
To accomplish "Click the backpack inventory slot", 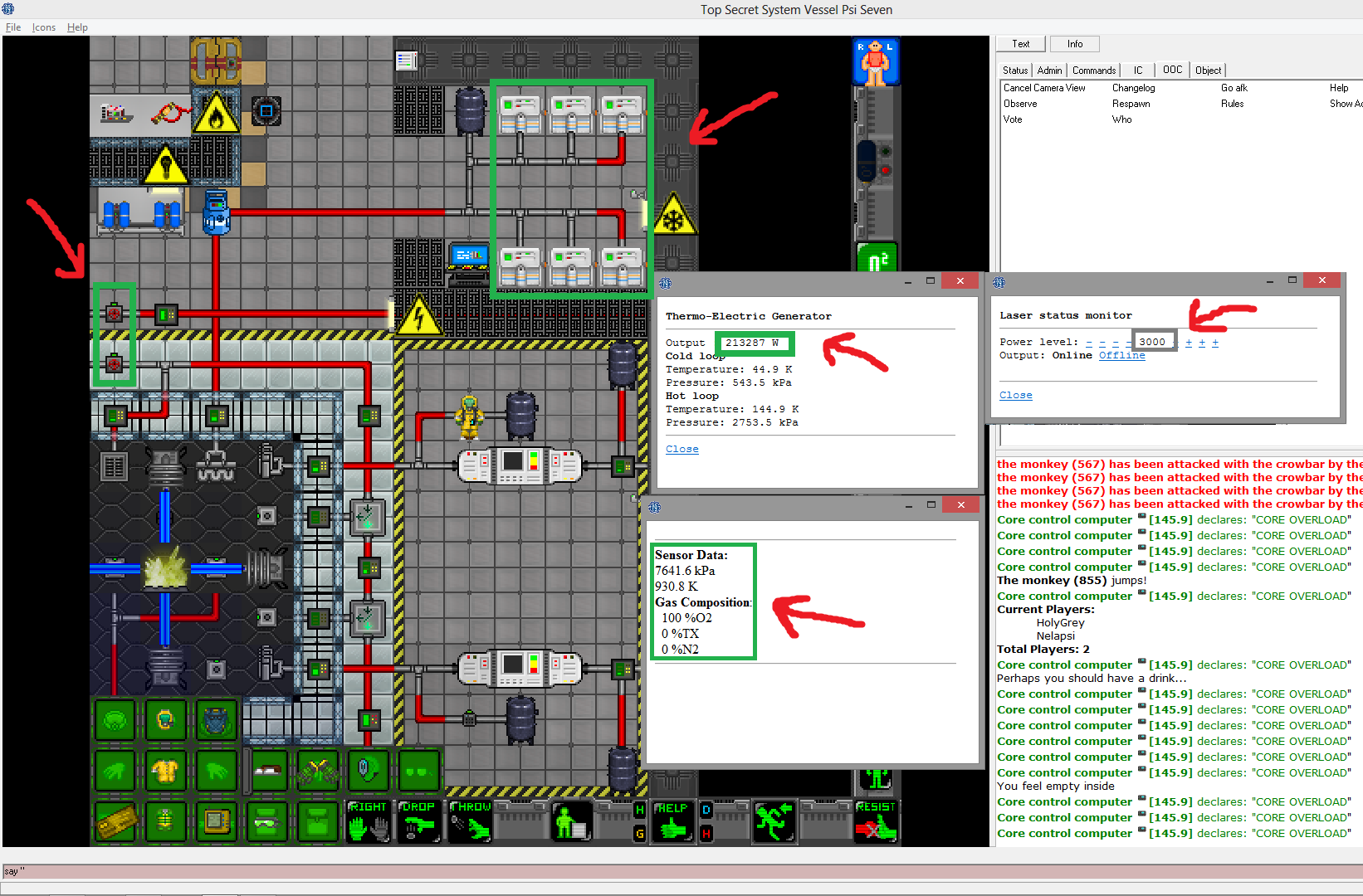I will (216, 720).
